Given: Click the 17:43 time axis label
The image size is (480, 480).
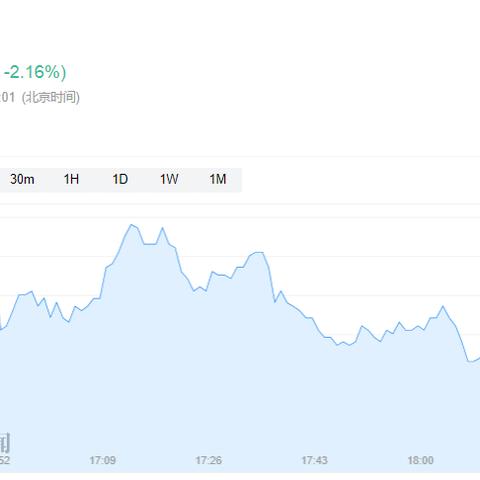Looking at the screenshot, I should (x=314, y=460).
